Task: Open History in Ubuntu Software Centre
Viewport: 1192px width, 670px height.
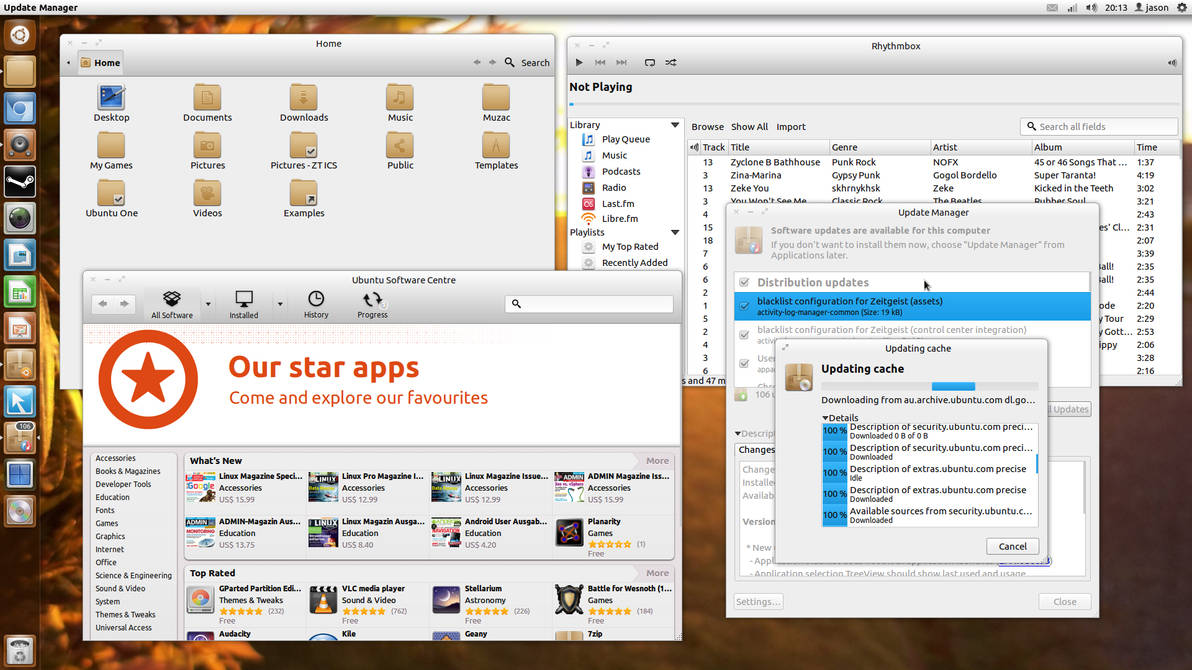Action: click(316, 304)
